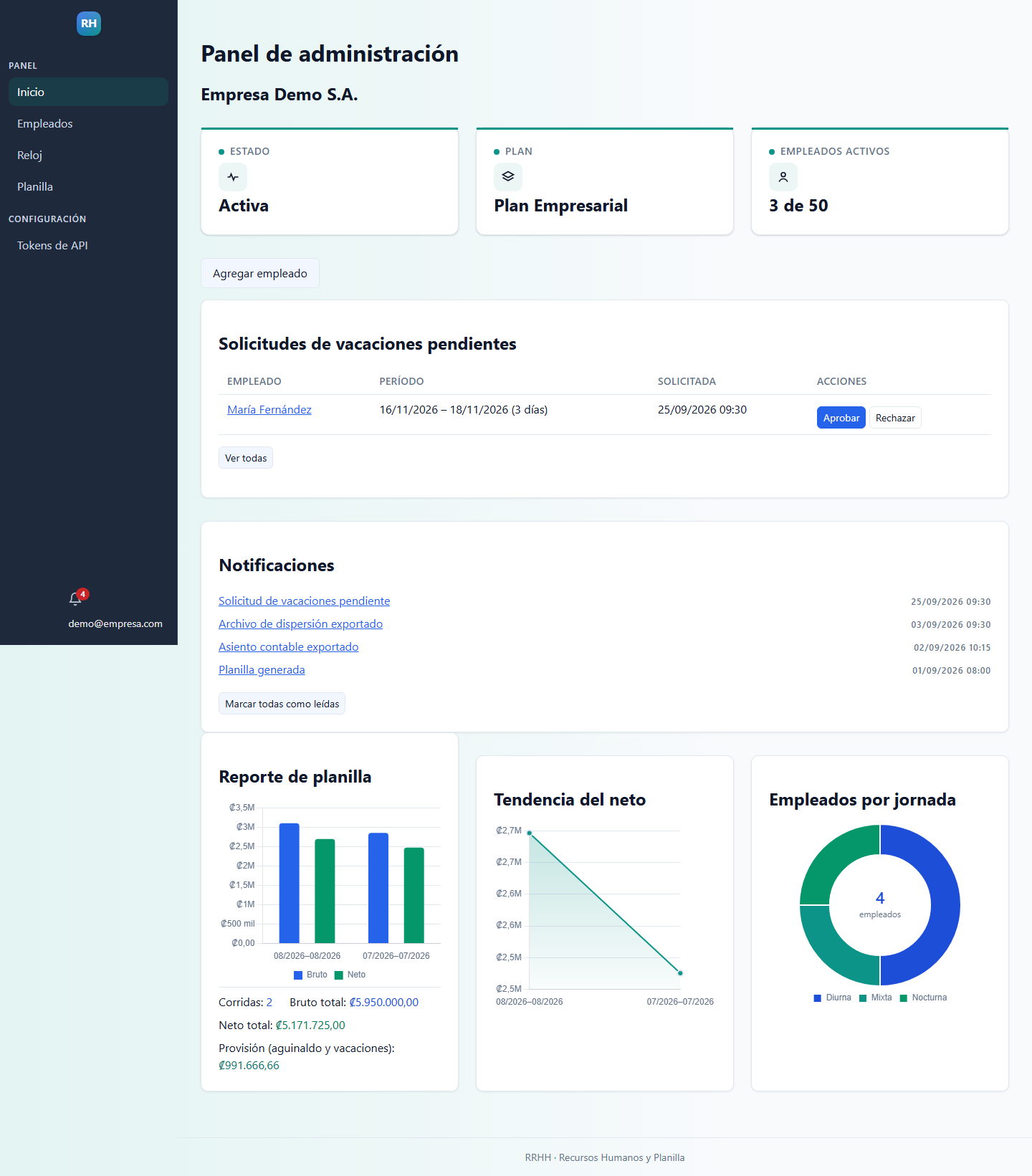Click Ver todas vacation requests
This screenshot has height=1176, width=1032.
tap(246, 458)
